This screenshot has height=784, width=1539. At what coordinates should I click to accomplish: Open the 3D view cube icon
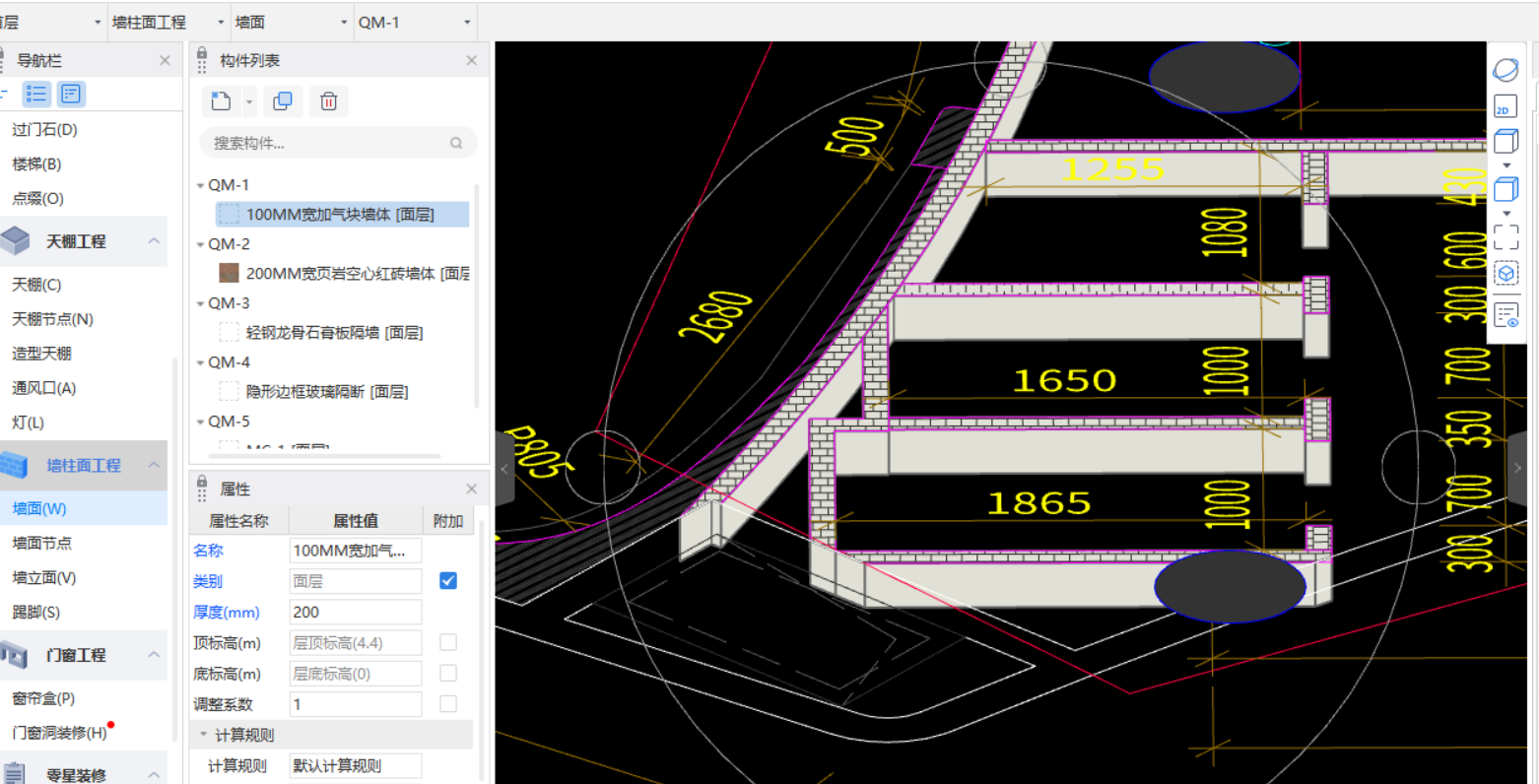pos(1506,142)
